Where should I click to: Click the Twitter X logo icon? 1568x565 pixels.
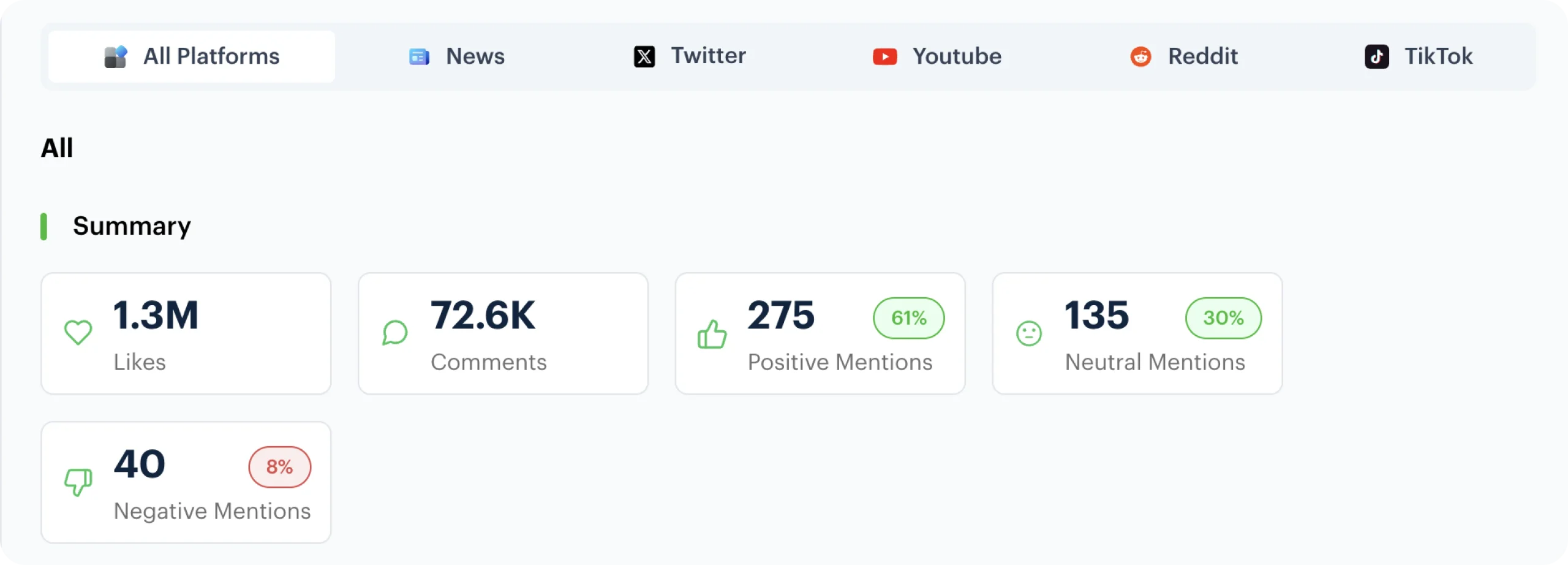[x=644, y=57]
